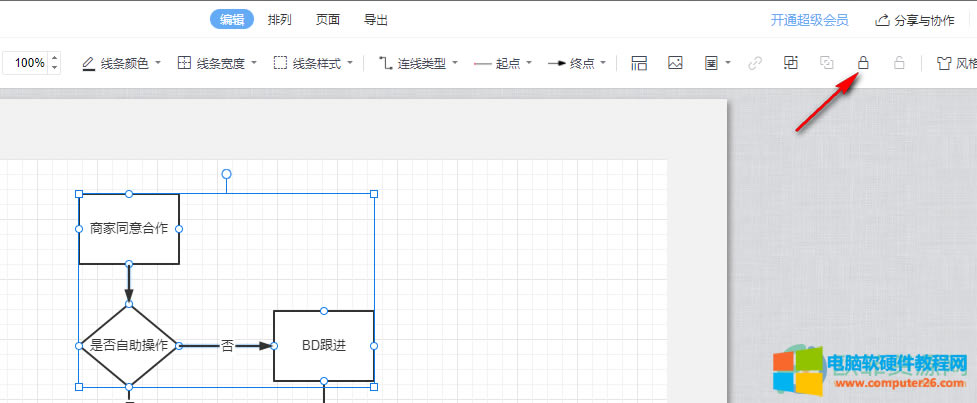Open the 终点 end-point dropdown
The image size is (977, 403).
(578, 63)
